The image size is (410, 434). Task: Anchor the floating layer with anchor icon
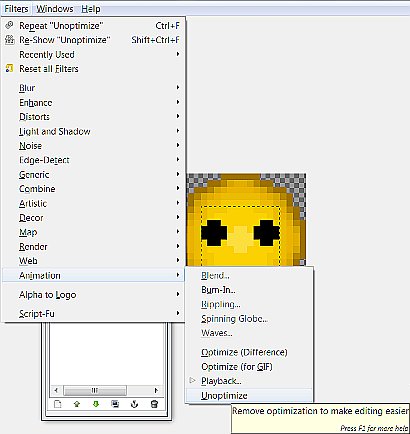134,404
